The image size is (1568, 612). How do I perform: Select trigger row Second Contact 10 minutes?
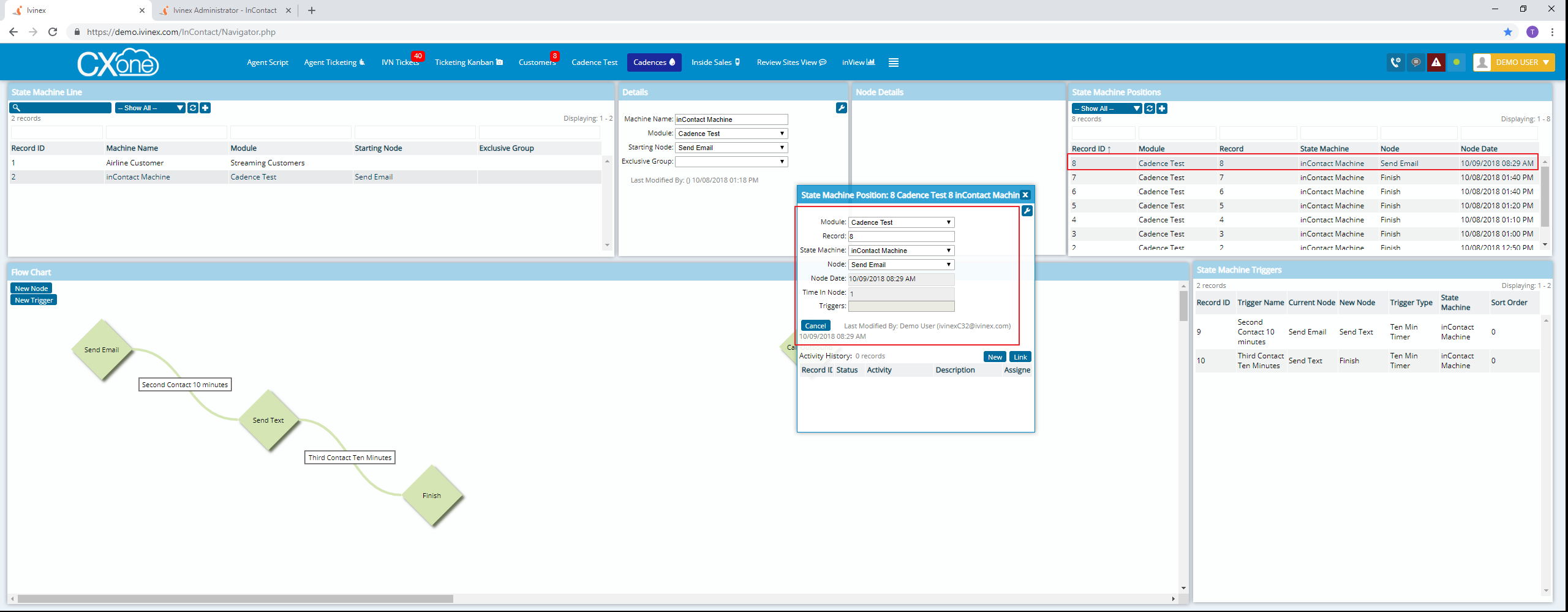[x=1367, y=332]
